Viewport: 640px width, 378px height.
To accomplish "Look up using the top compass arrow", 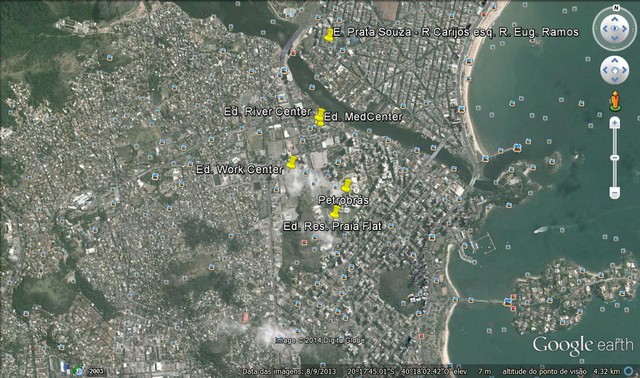I will (615, 19).
